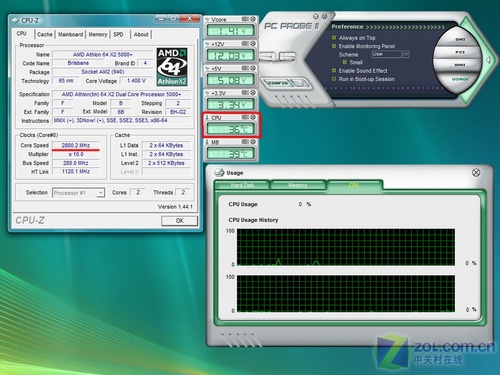Open settings icon on +3.3V sensor panel
Screen dimensions: 500x375
pyautogui.click(x=245, y=92)
